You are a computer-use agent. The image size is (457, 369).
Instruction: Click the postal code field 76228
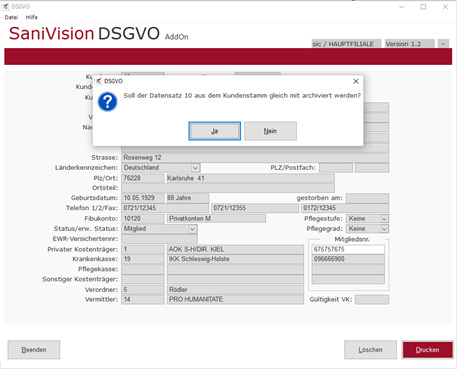[143, 178]
